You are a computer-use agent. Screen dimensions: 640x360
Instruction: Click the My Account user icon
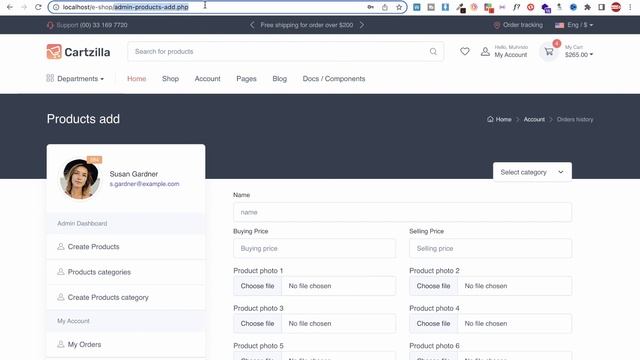[x=485, y=51]
